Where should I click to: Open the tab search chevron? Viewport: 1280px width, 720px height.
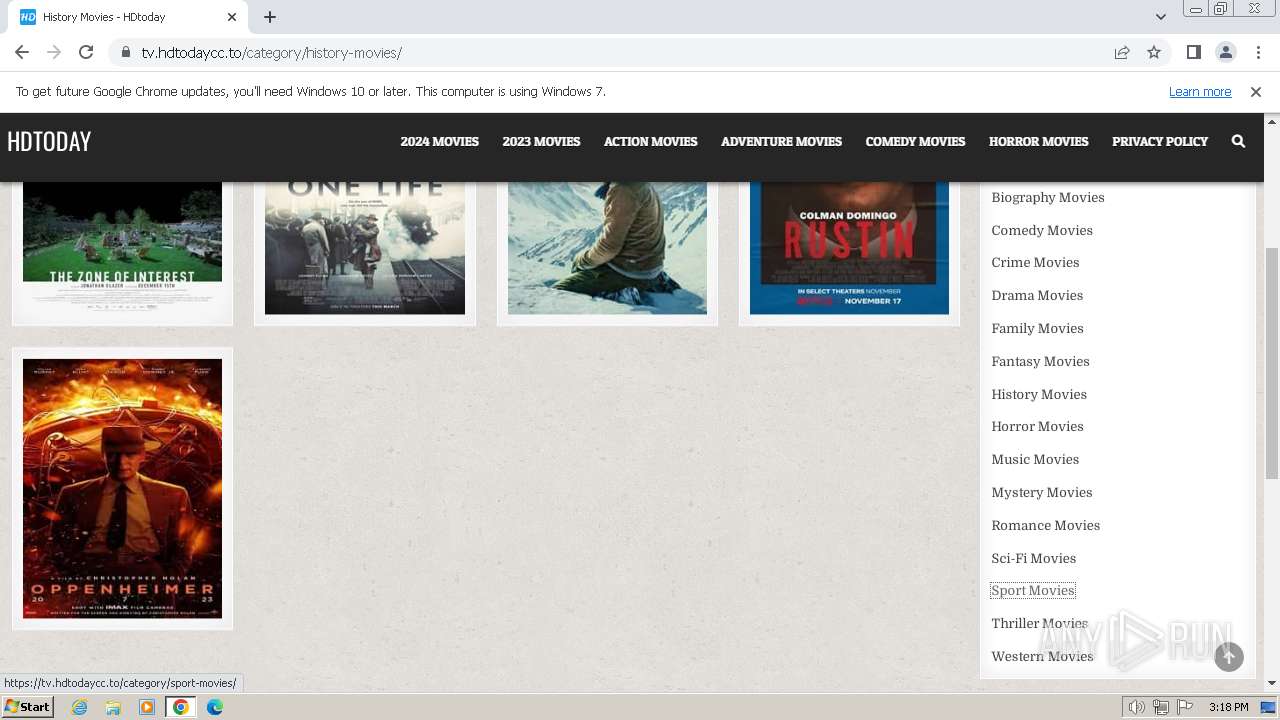[1161, 17]
